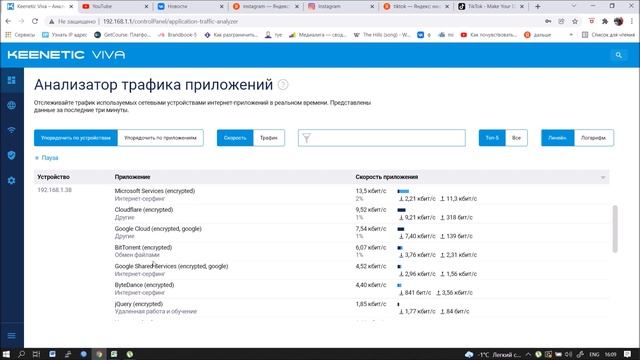Open the notification center icon
This screenshot has width=640, height=360.
[628, 354]
